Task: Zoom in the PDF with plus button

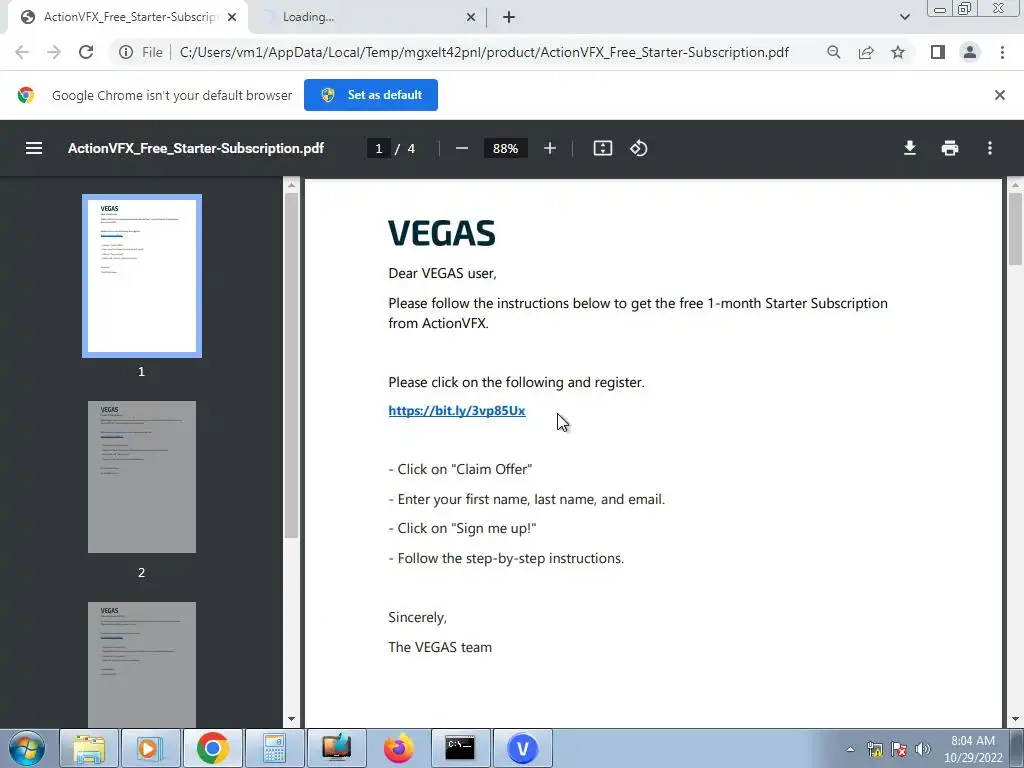Action: 550,148
